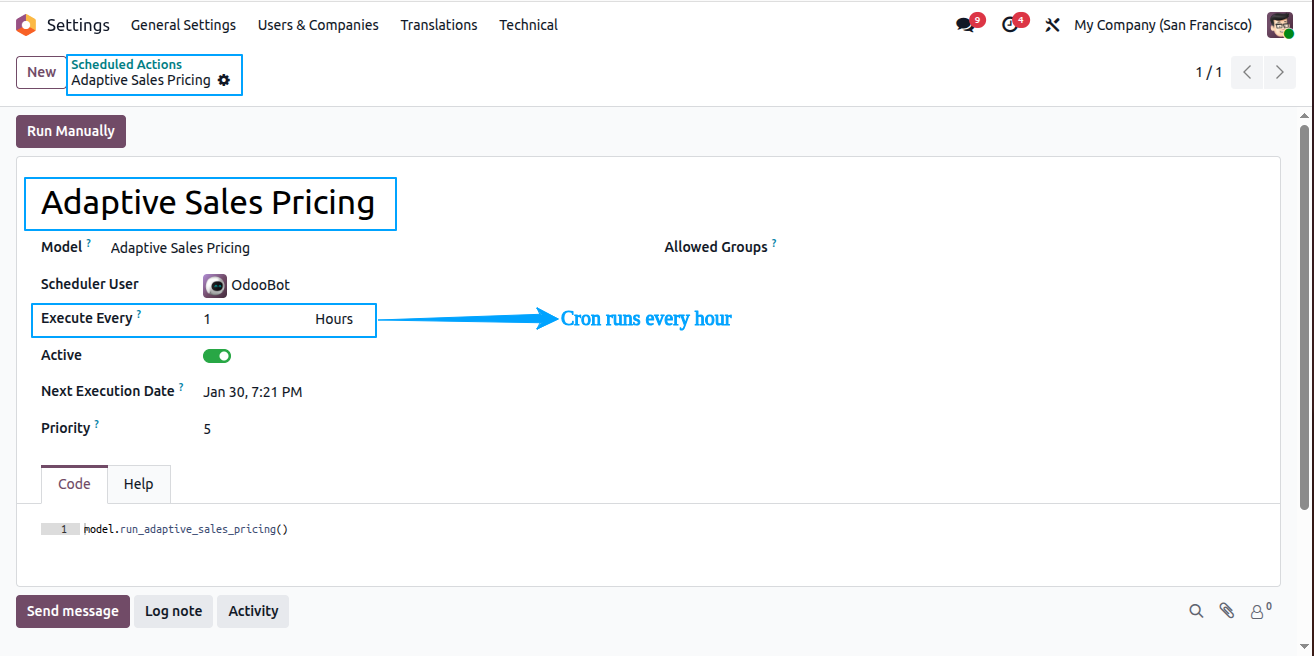This screenshot has height=656, width=1314.
Task: Click the attachments paperclip icon
Action: coord(1227,611)
